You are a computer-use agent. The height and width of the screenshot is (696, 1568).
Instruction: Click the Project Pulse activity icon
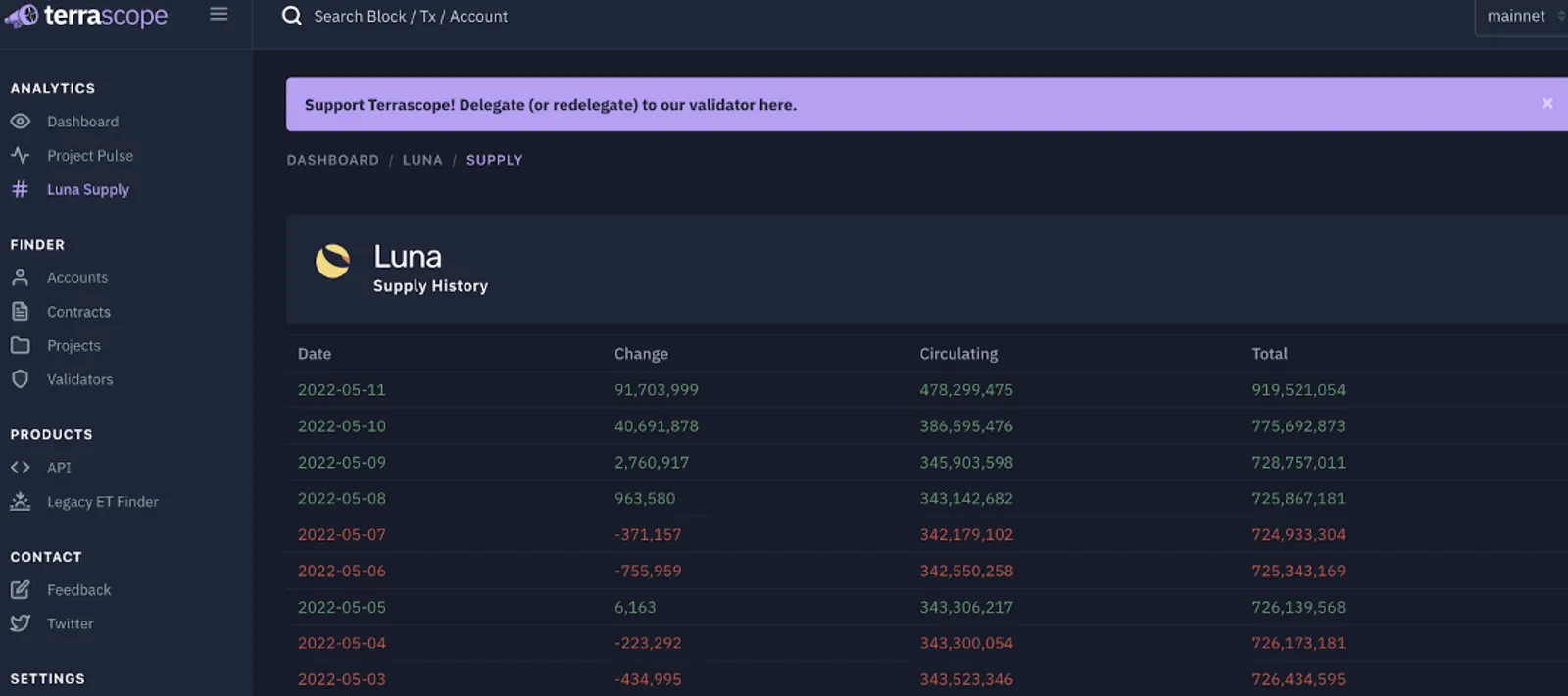20,155
